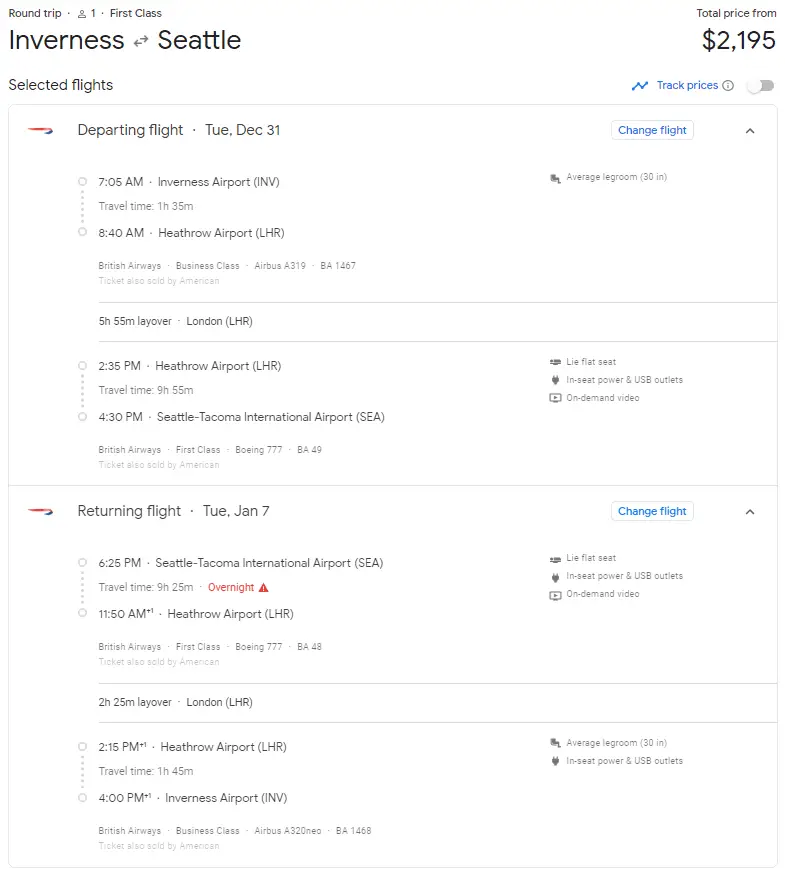Click the Departing flight Tue, Dec 31 header
This screenshot has width=785, height=875.
click(x=178, y=130)
